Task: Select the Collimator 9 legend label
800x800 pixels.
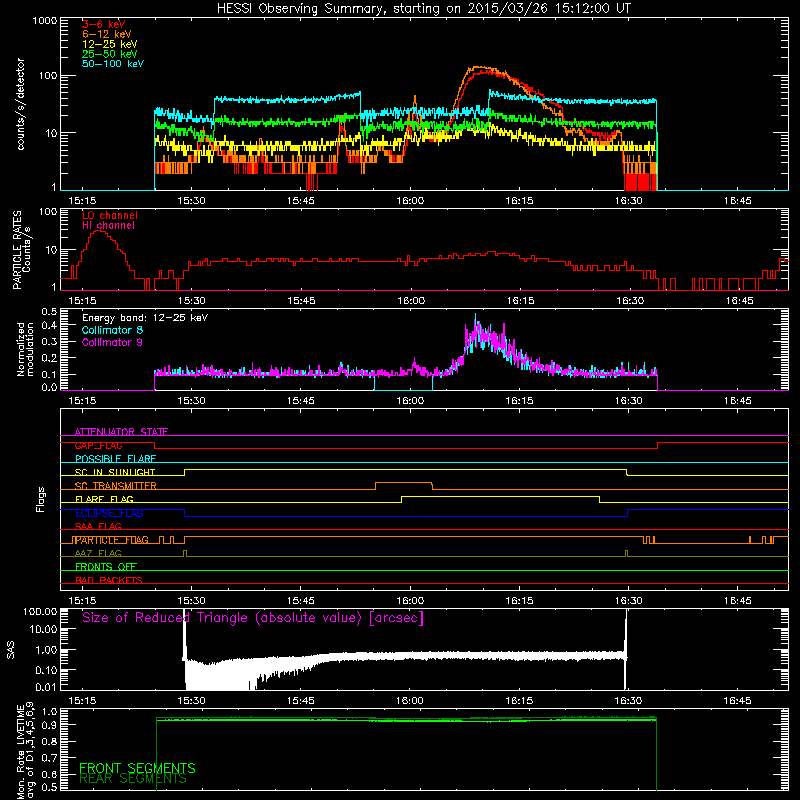Action: tap(112, 342)
